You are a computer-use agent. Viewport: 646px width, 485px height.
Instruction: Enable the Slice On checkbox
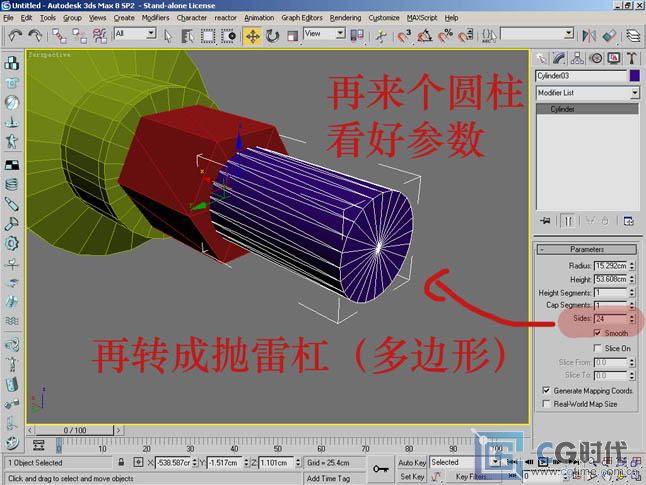597,348
